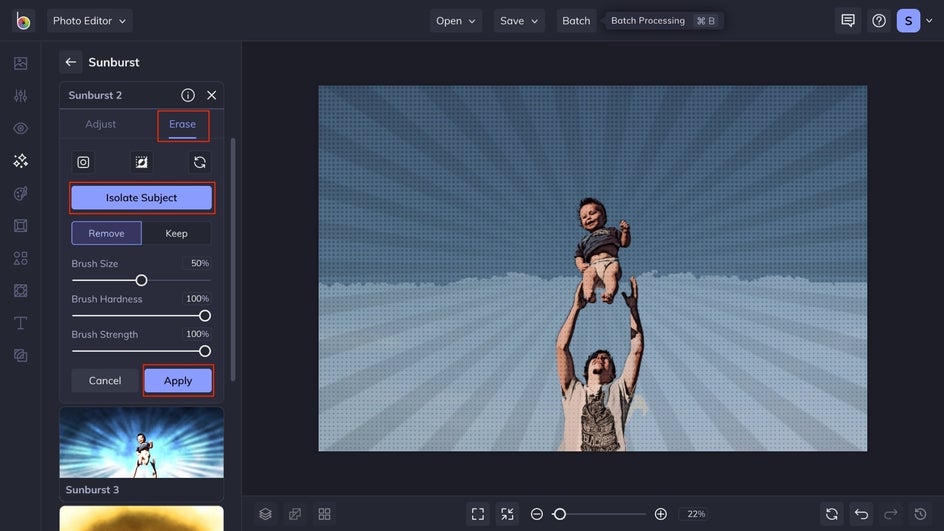Viewport: 944px width, 531px height.
Task: Close the Sunburst 2 panel
Action: pyautogui.click(x=211, y=95)
